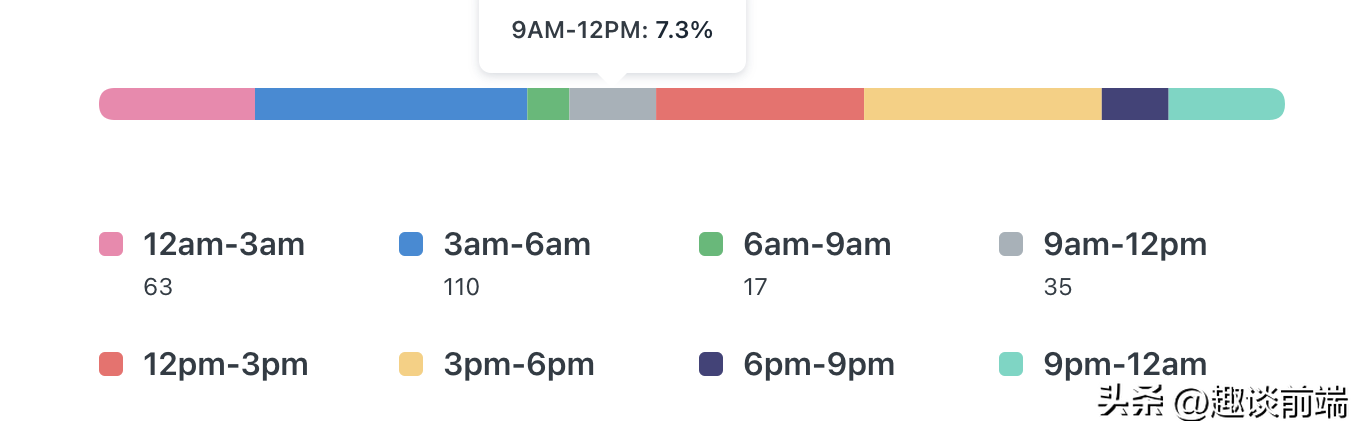Image resolution: width=1362 pixels, height=432 pixels.
Task: Click the dark purple 6pm-9pm legend swatch
Action: (x=711, y=364)
